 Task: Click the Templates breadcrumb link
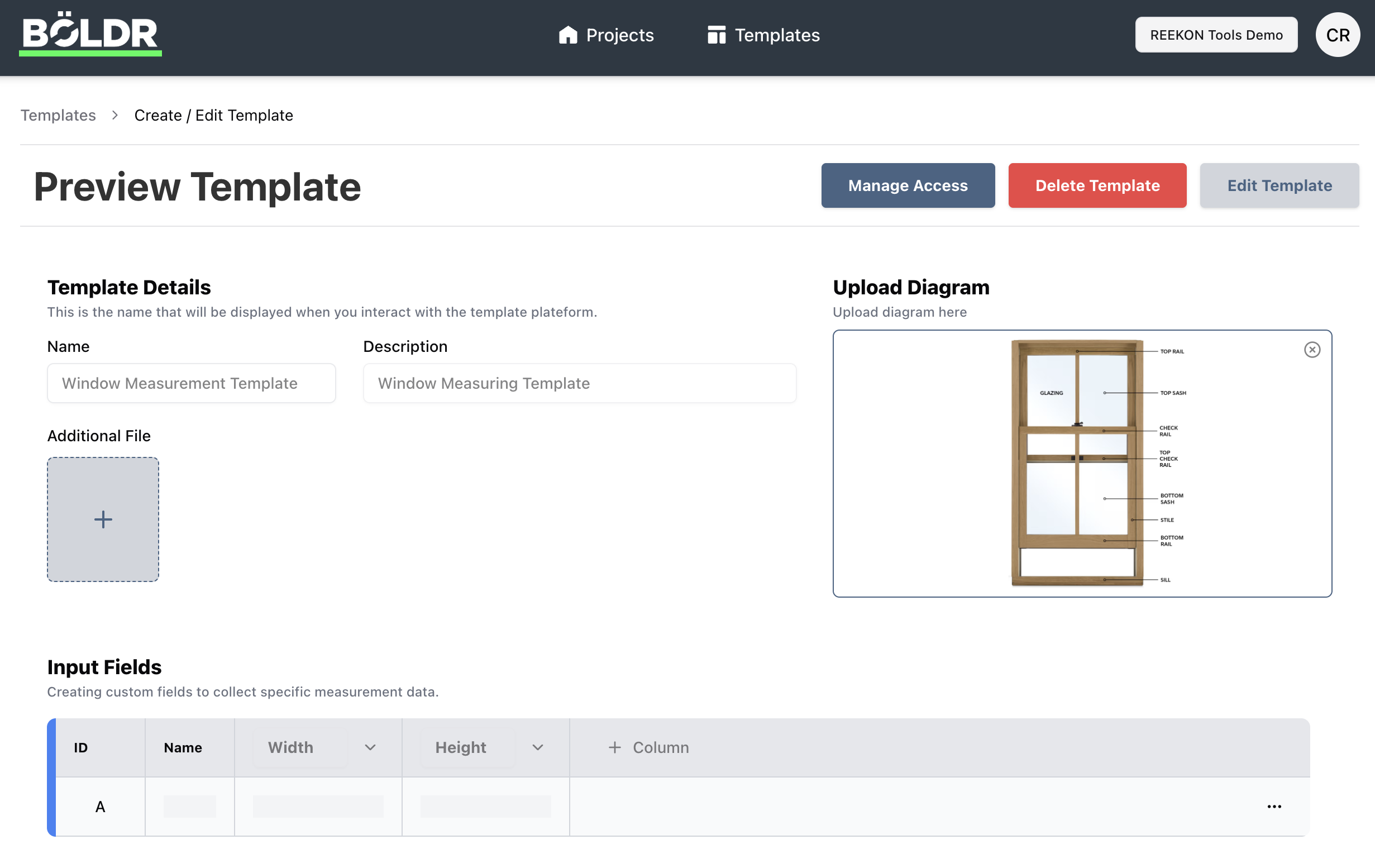[58, 115]
